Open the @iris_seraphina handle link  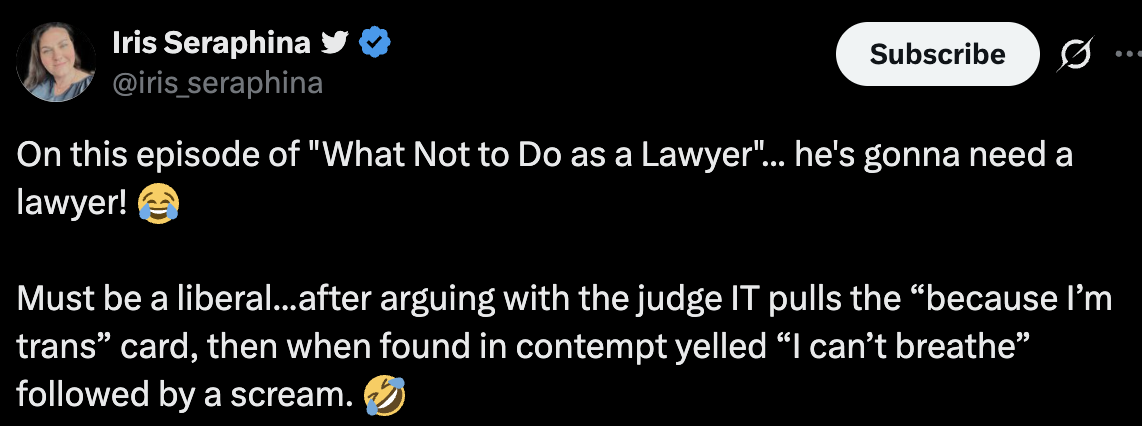coord(217,83)
